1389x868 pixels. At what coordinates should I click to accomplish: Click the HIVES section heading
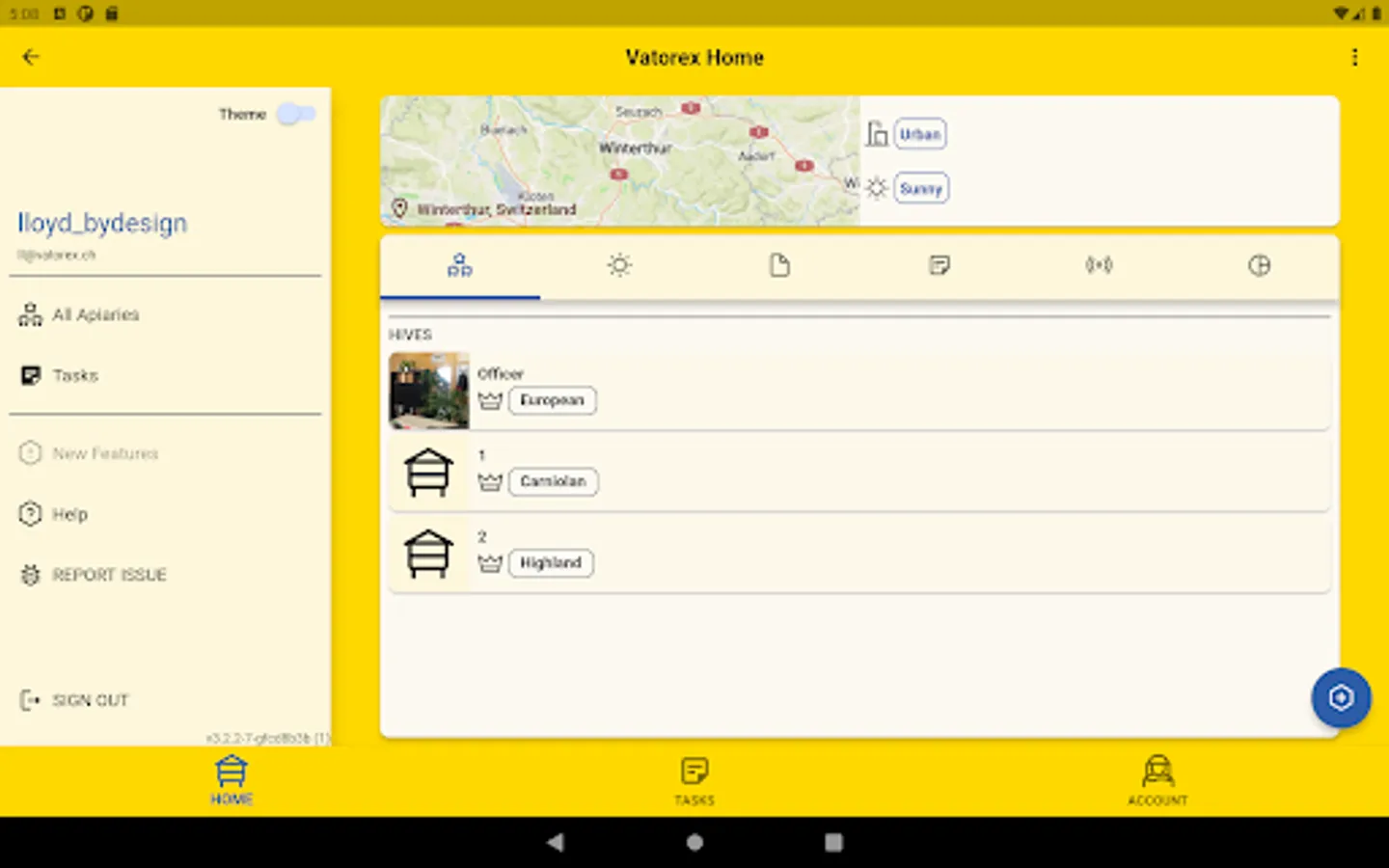pyautogui.click(x=410, y=335)
